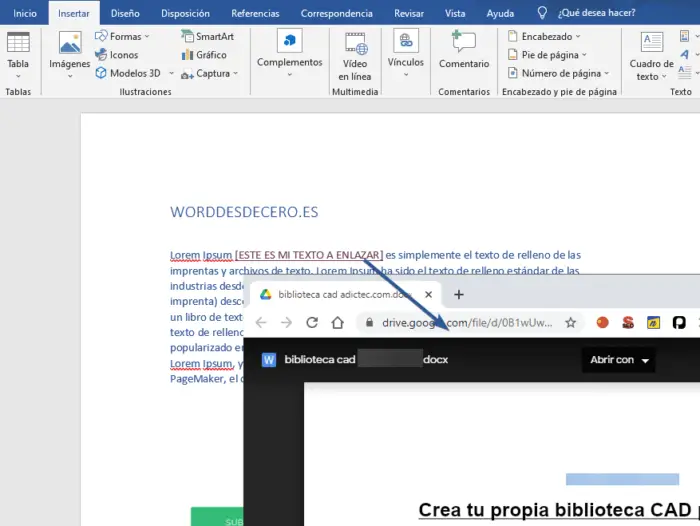Click the browser home button

click(338, 322)
